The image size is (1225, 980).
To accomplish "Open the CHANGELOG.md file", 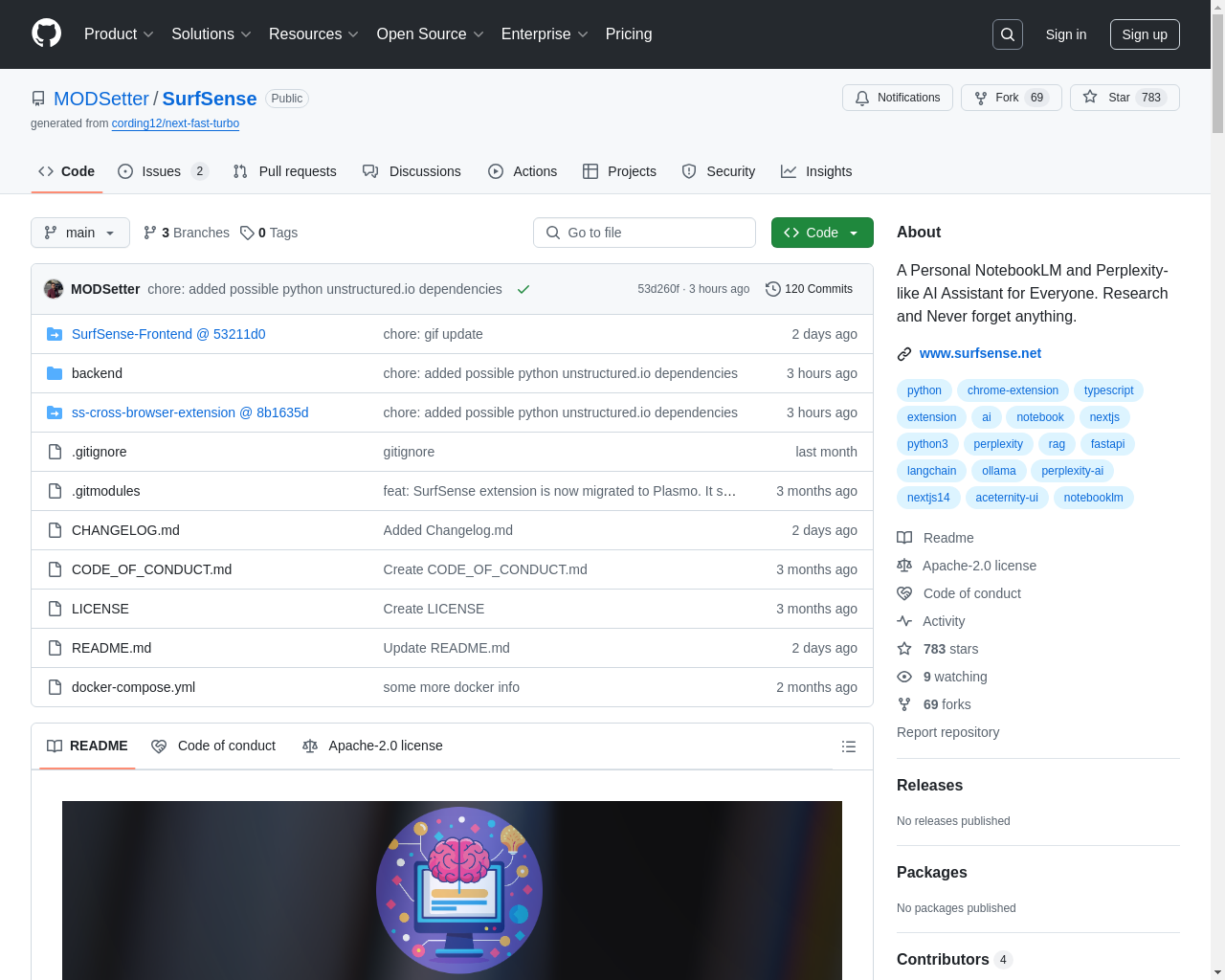I will point(125,530).
